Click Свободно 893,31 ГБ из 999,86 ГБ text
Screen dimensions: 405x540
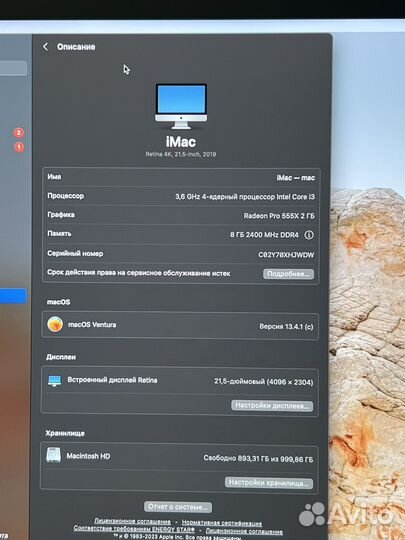click(258, 459)
